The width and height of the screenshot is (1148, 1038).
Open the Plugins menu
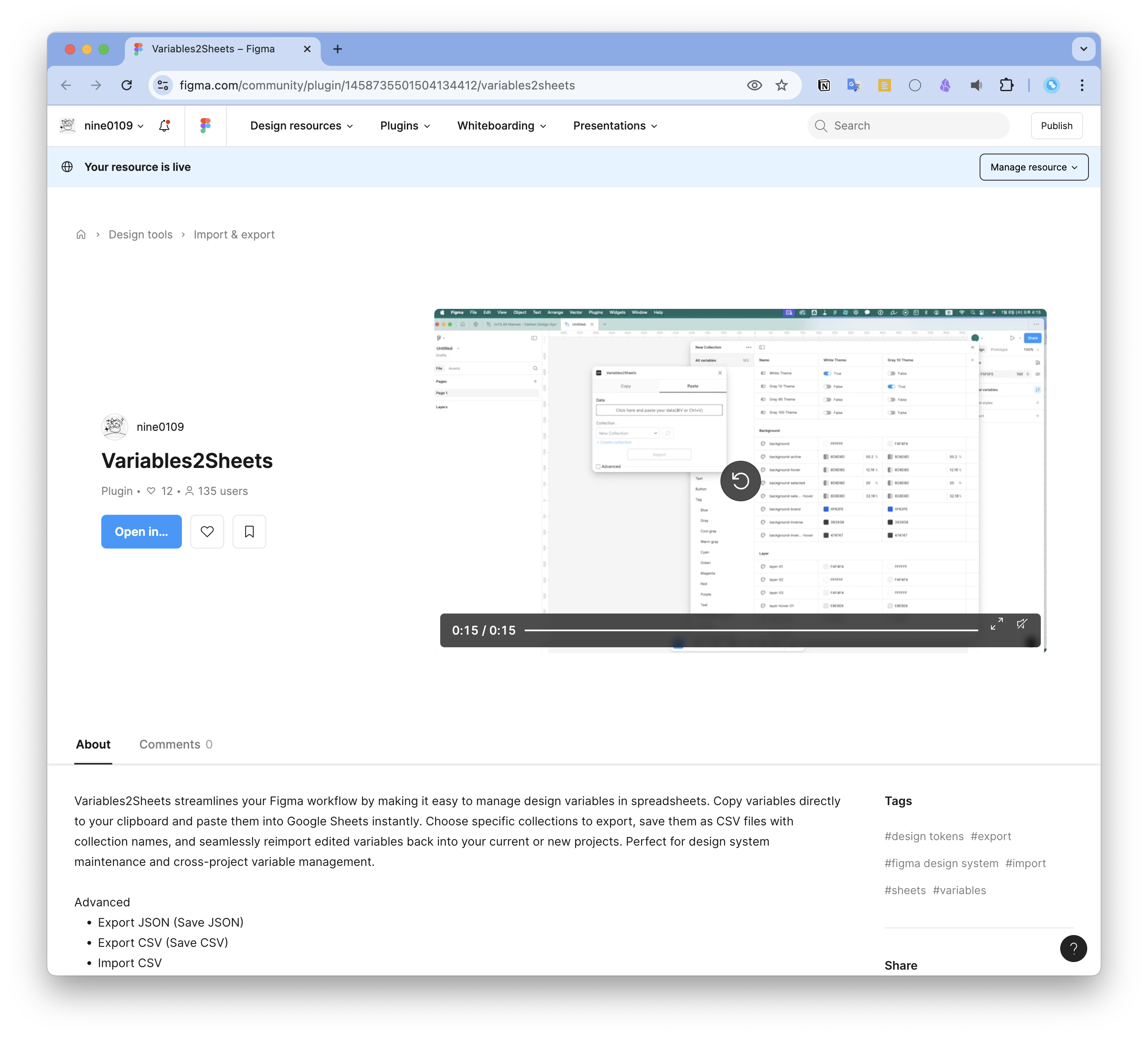point(405,126)
